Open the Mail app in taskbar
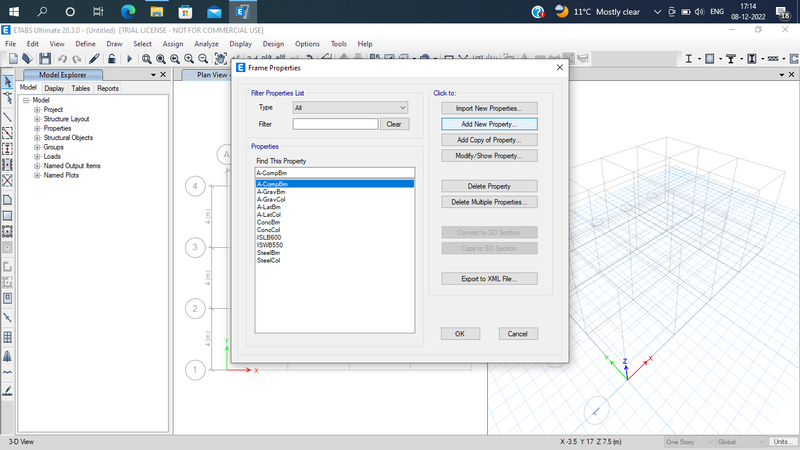Viewport: 800px width, 450px height. pyautogui.click(x=214, y=11)
